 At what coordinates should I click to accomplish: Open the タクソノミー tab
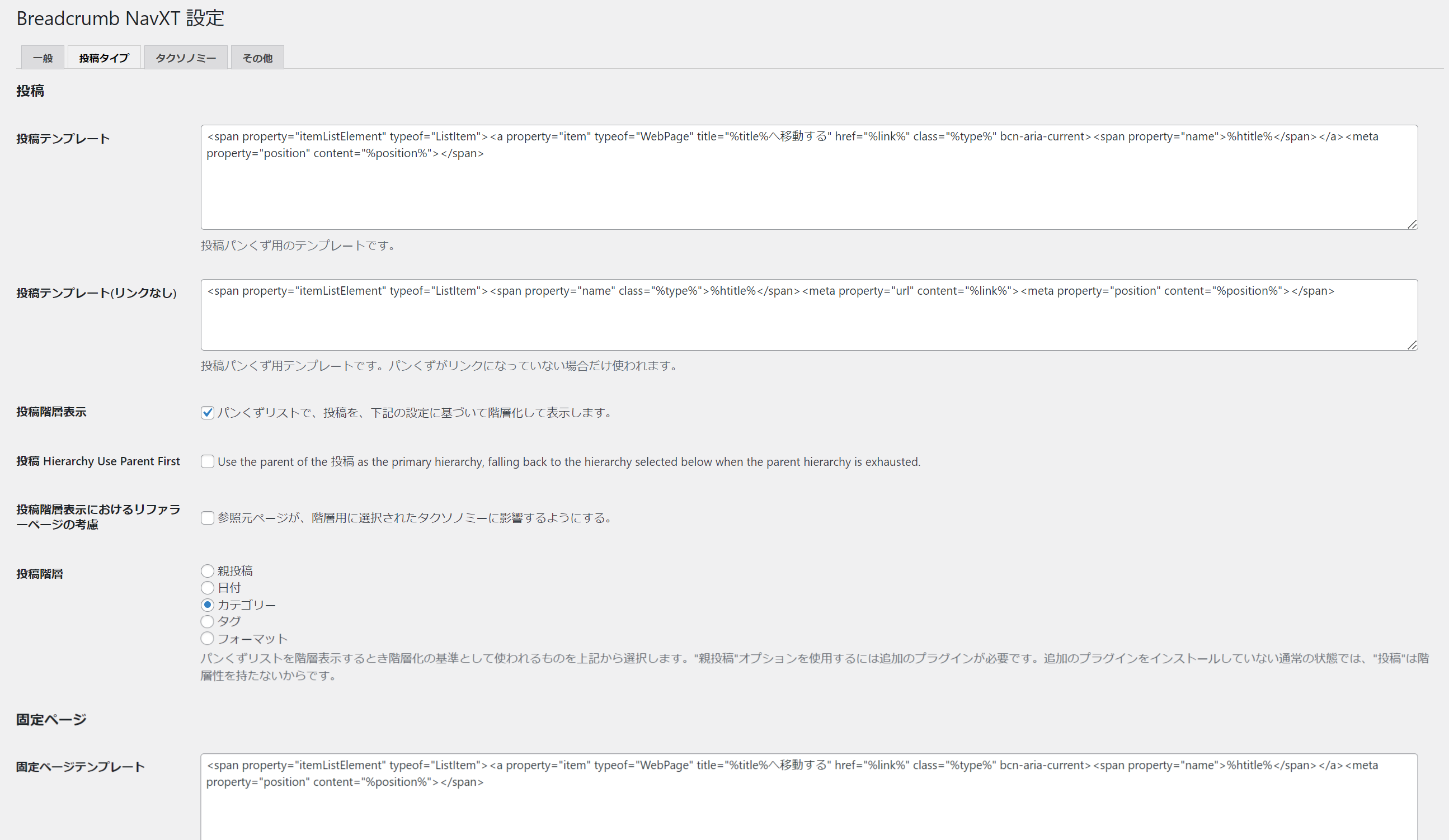pyautogui.click(x=186, y=58)
